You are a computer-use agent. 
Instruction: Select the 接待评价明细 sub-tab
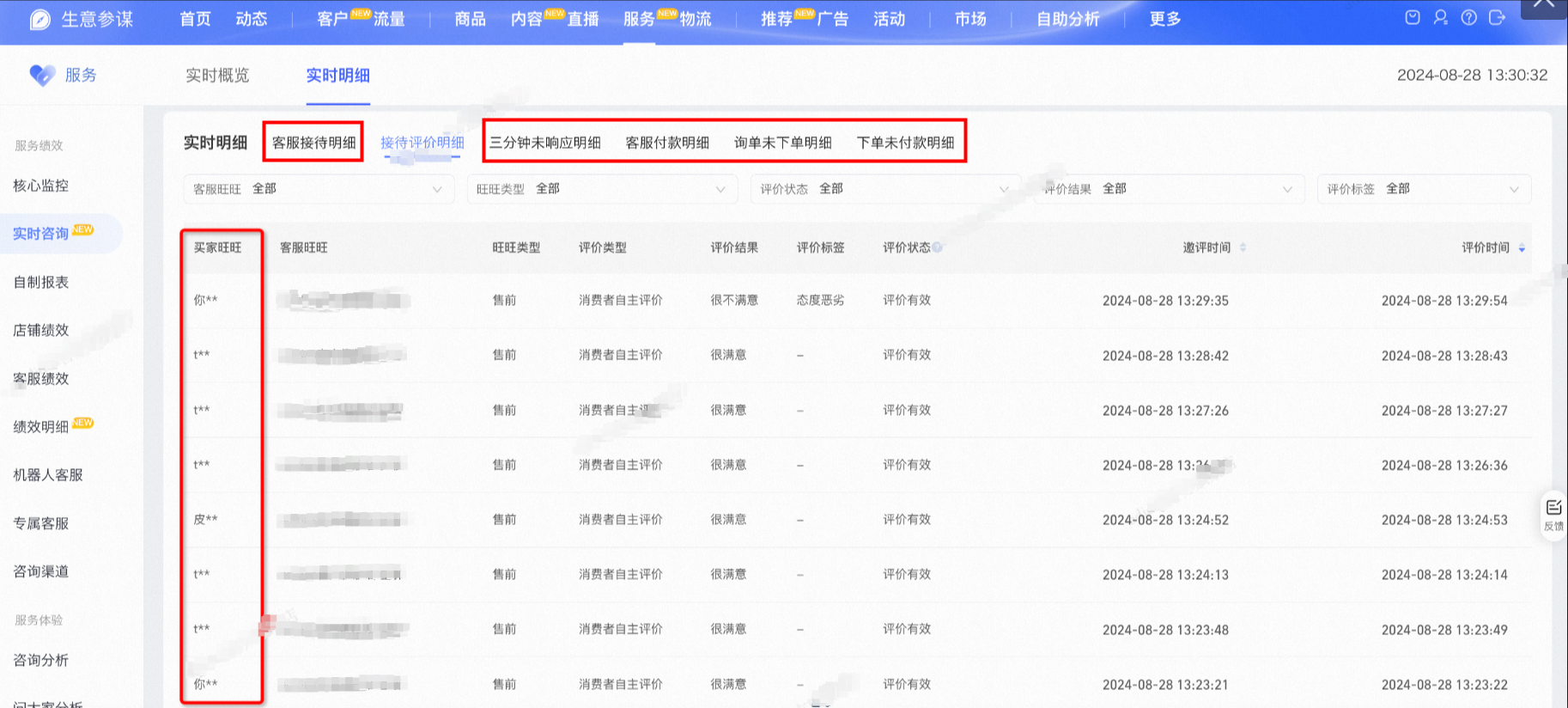click(422, 143)
